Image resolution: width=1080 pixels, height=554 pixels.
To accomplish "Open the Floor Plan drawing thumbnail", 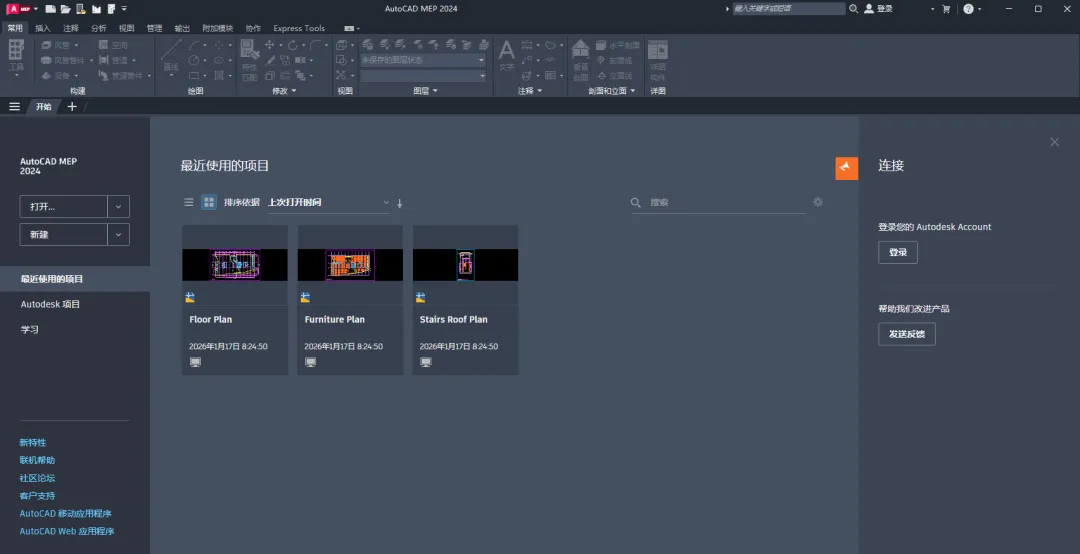I will [x=235, y=265].
